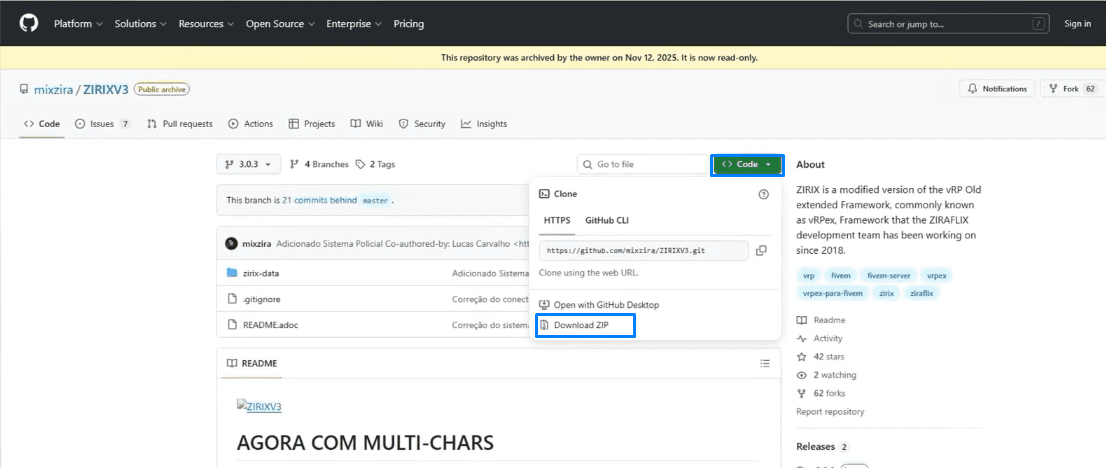Screen dimensions: 1106x468
Task: Open the Projects tab
Action: click(312, 124)
